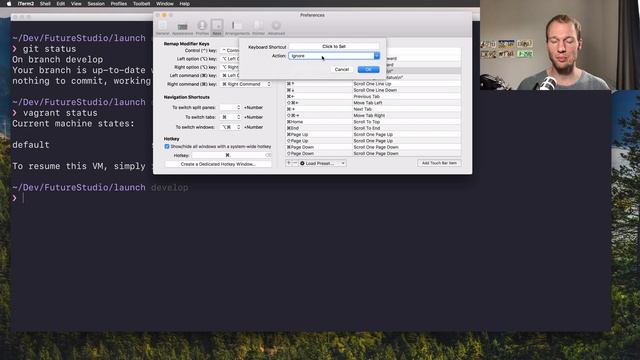Open the Profiles menu in the menu bar
Image resolution: width=640 pixels, height=360 pixels.
(119, 4)
